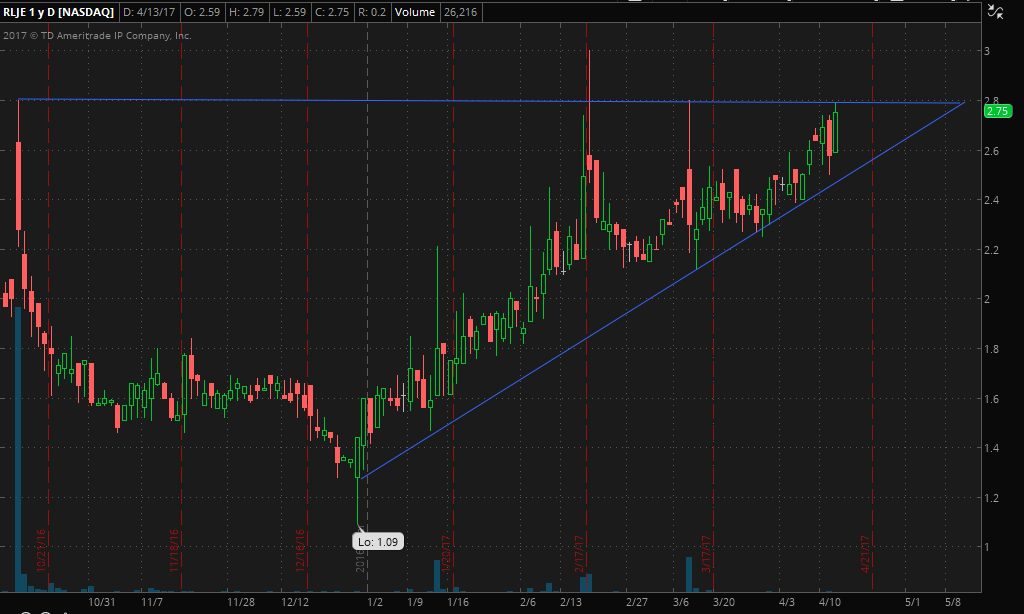Viewport: 1024px width, 614px height.
Task: Select the ascending blue trendline
Action: (x=663, y=291)
